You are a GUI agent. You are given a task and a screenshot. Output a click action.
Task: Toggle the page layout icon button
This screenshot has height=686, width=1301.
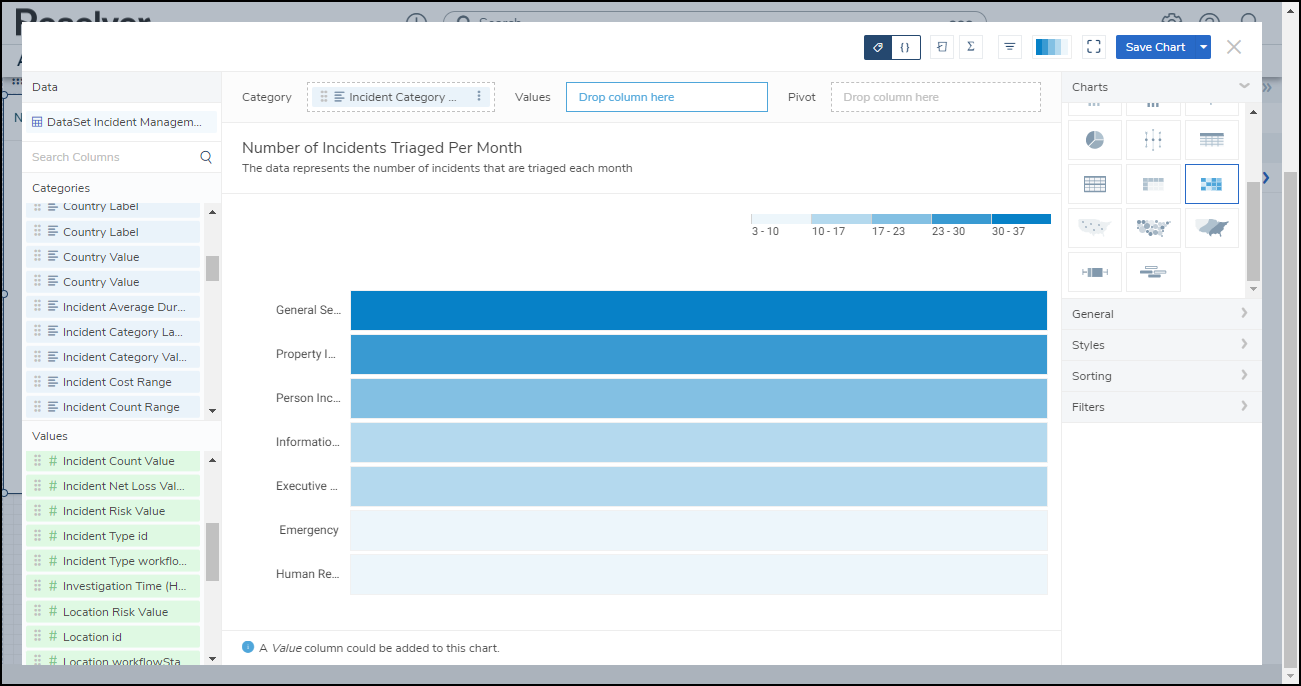click(941, 47)
